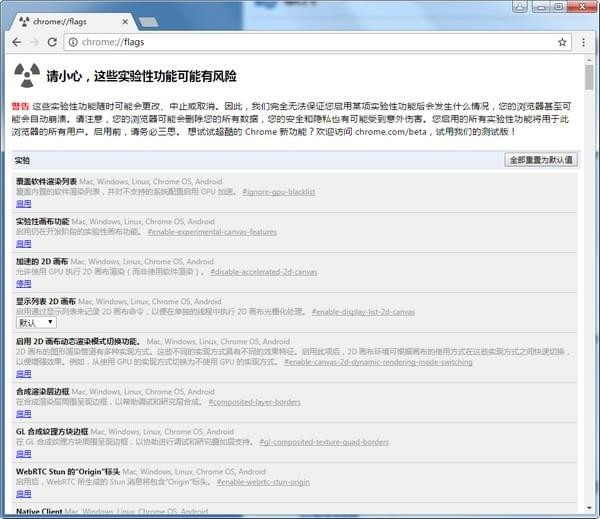Screen dimensions: 600x519
Task: Click the vertical scrollbar down arrow
Action: click(589, 510)
